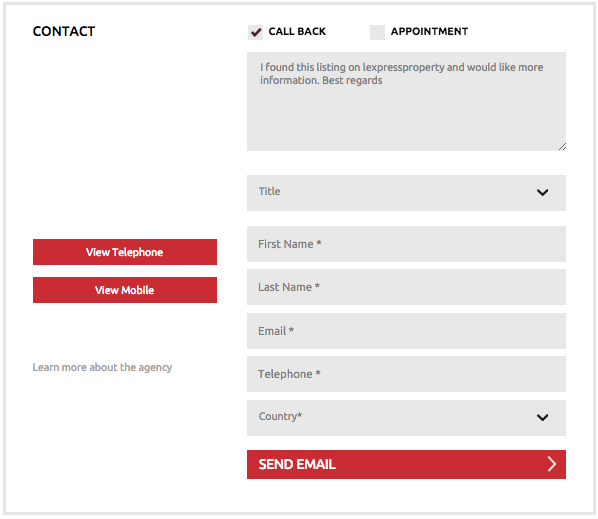Select the CALL BACK label text

click(x=297, y=31)
